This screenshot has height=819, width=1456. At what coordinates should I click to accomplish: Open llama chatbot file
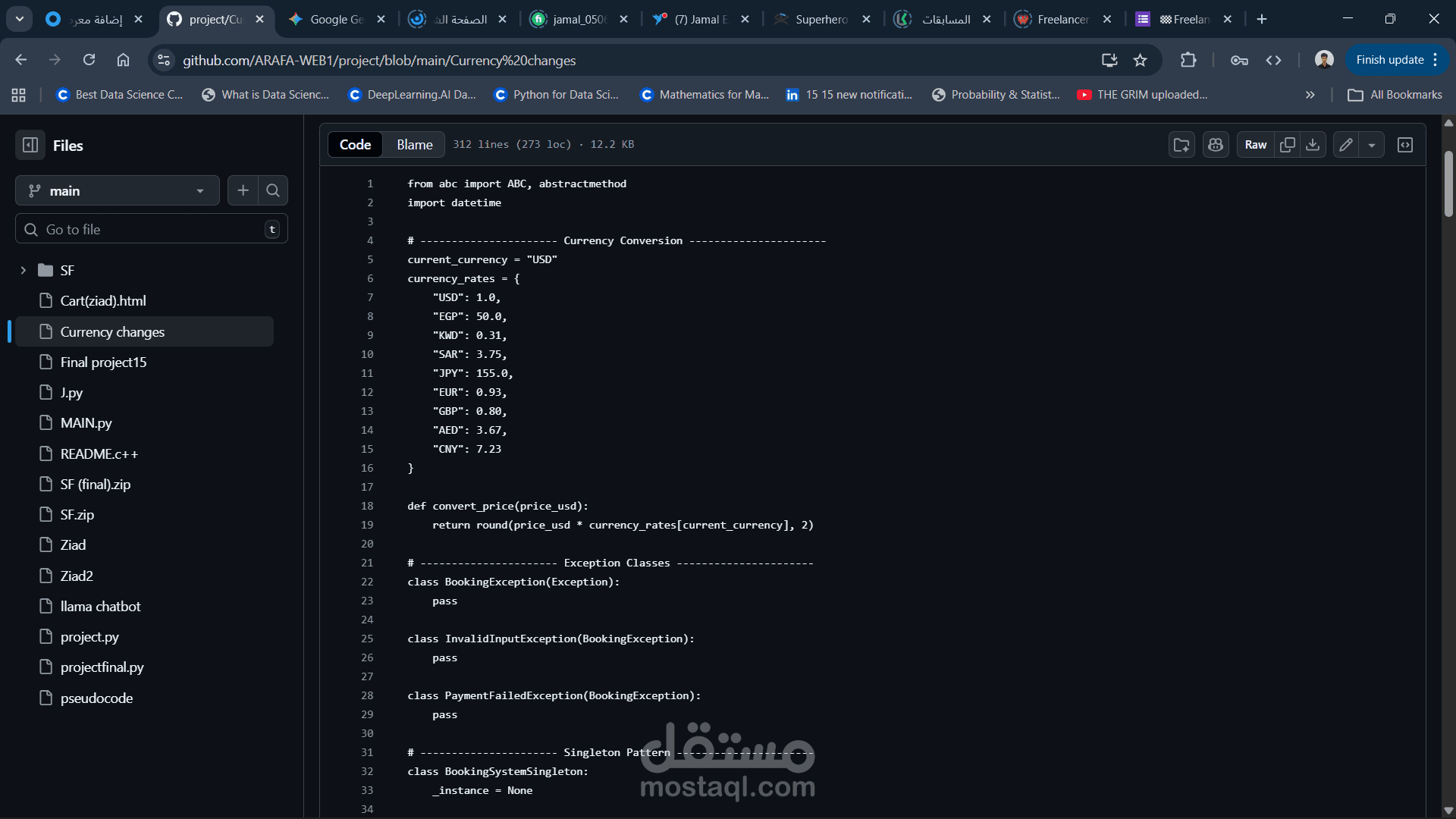tap(100, 606)
